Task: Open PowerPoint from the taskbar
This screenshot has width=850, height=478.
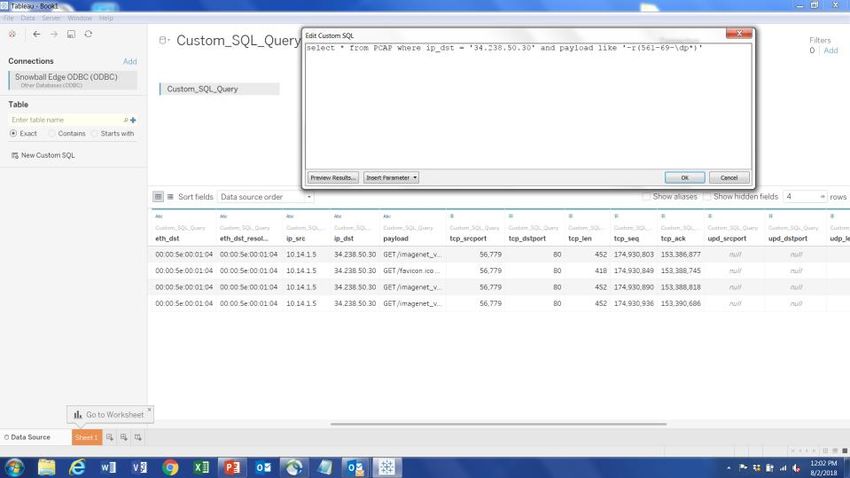Action: (232, 467)
